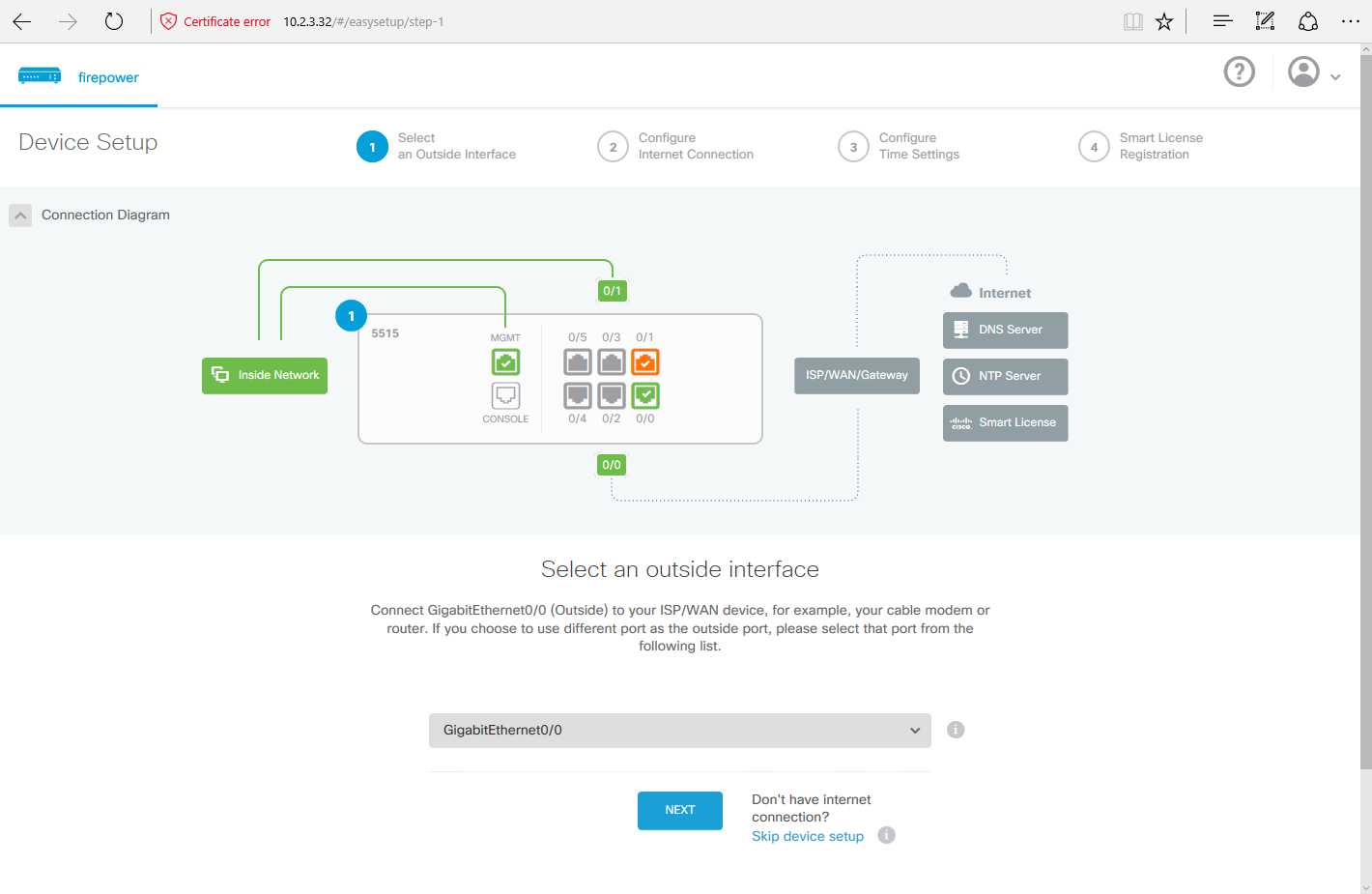Go to step 3 Configure Time Settings
The width and height of the screenshot is (1372, 894).
click(900, 146)
